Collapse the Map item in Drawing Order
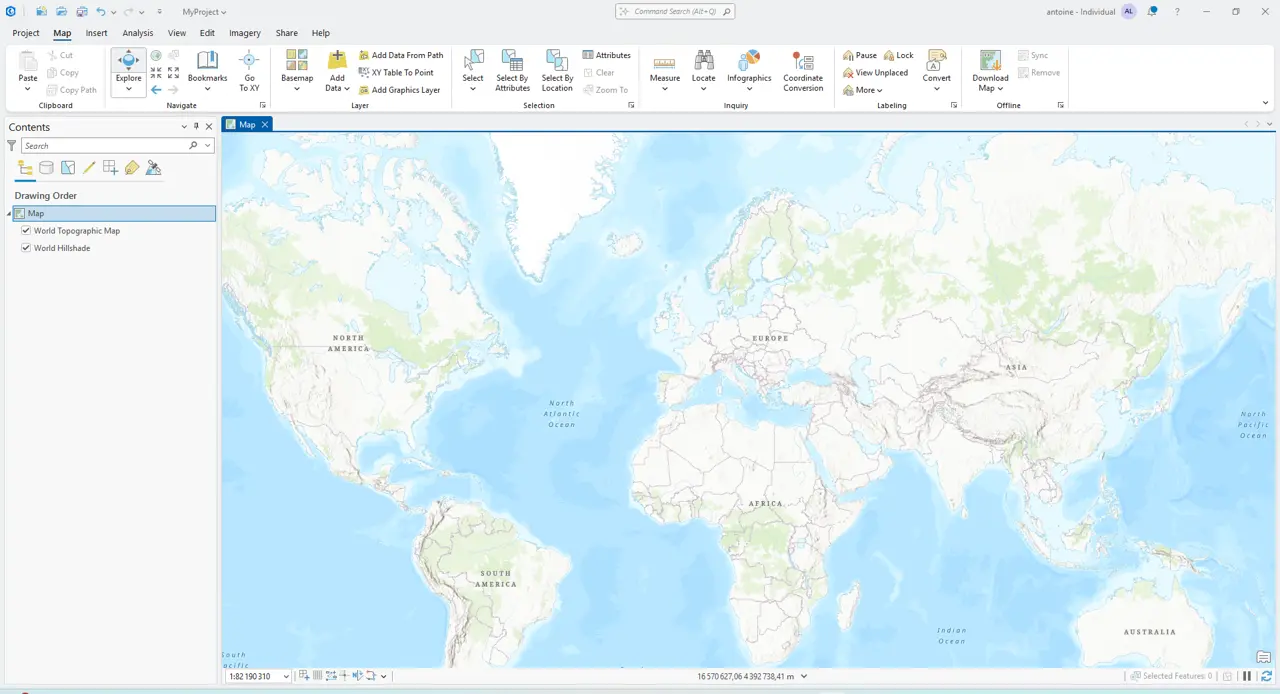 [8, 213]
